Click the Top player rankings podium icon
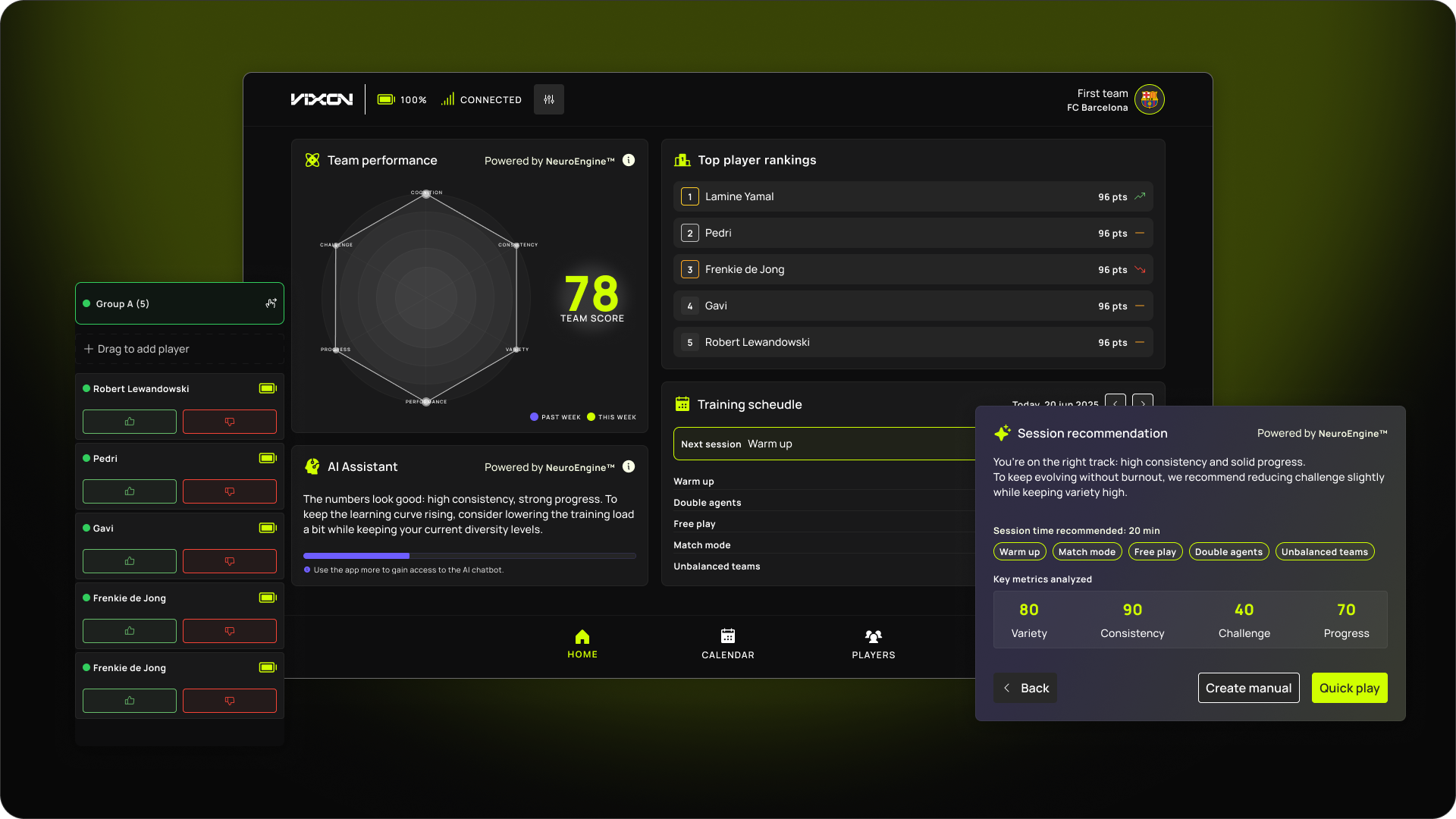The width and height of the screenshot is (1456, 819). point(681,160)
